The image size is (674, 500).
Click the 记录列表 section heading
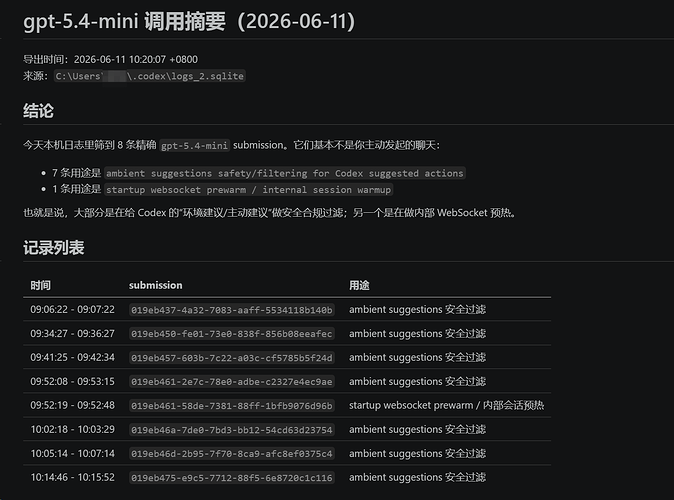pyautogui.click(x=54, y=248)
